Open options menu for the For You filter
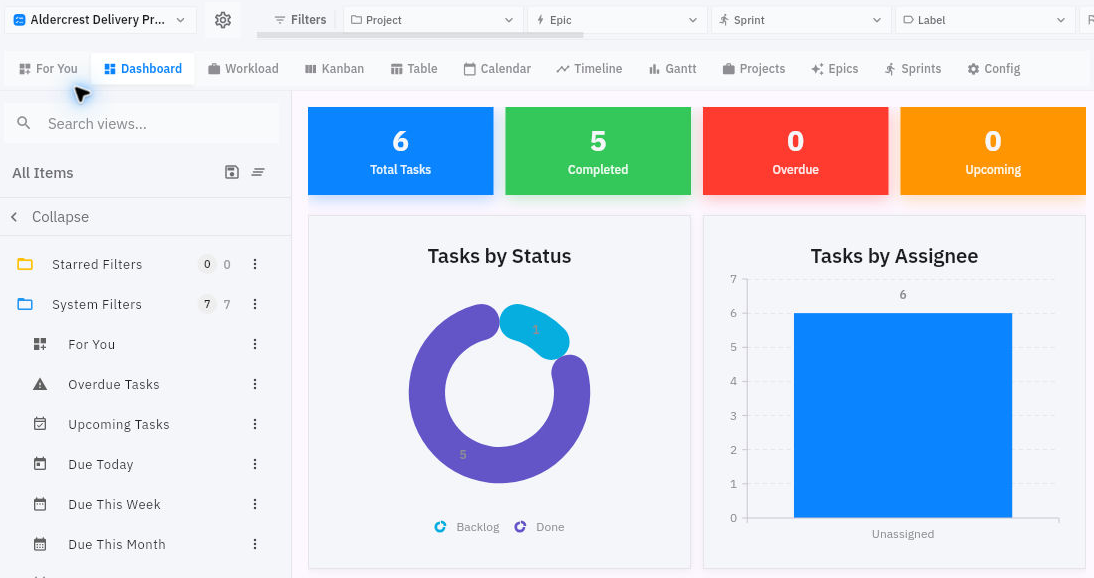This screenshot has height=578, width=1094. pos(255,344)
